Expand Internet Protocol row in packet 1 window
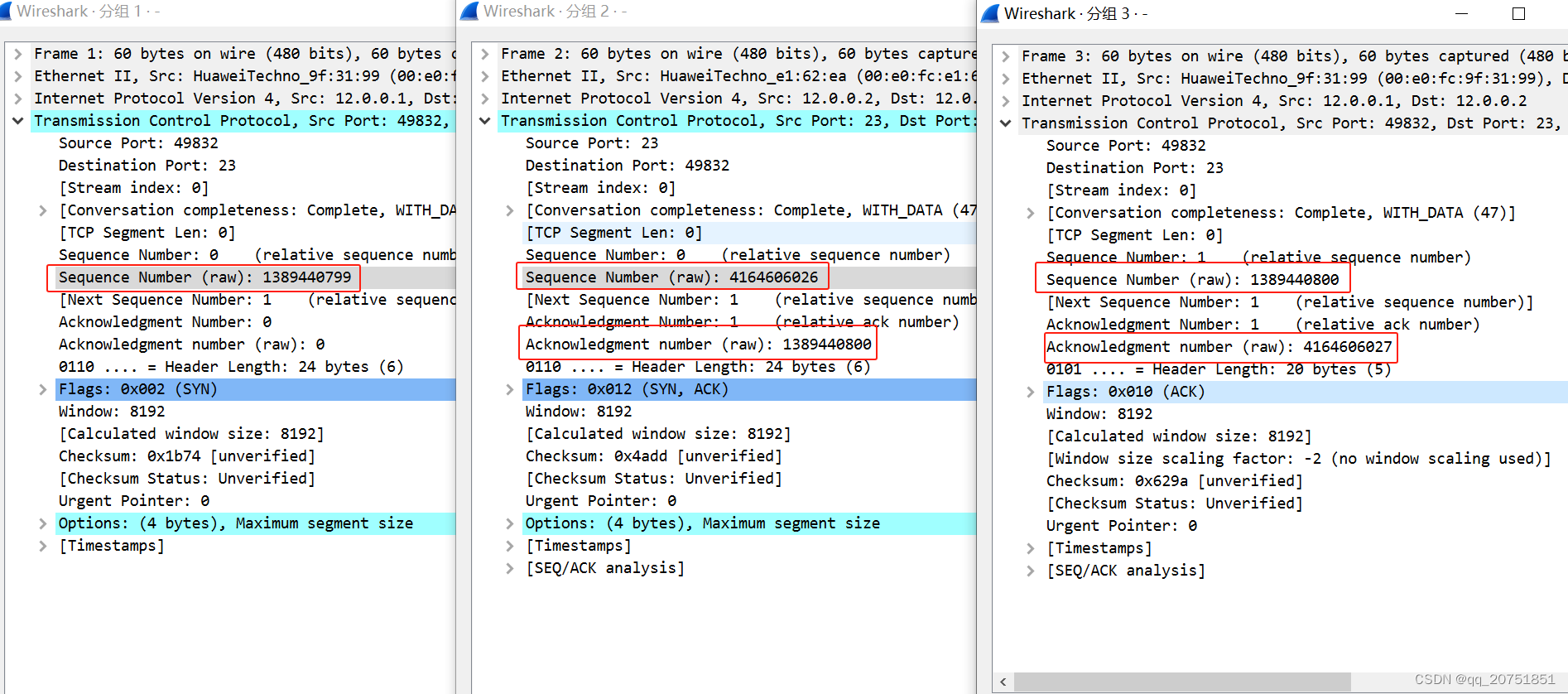1568x694 pixels. click(18, 99)
